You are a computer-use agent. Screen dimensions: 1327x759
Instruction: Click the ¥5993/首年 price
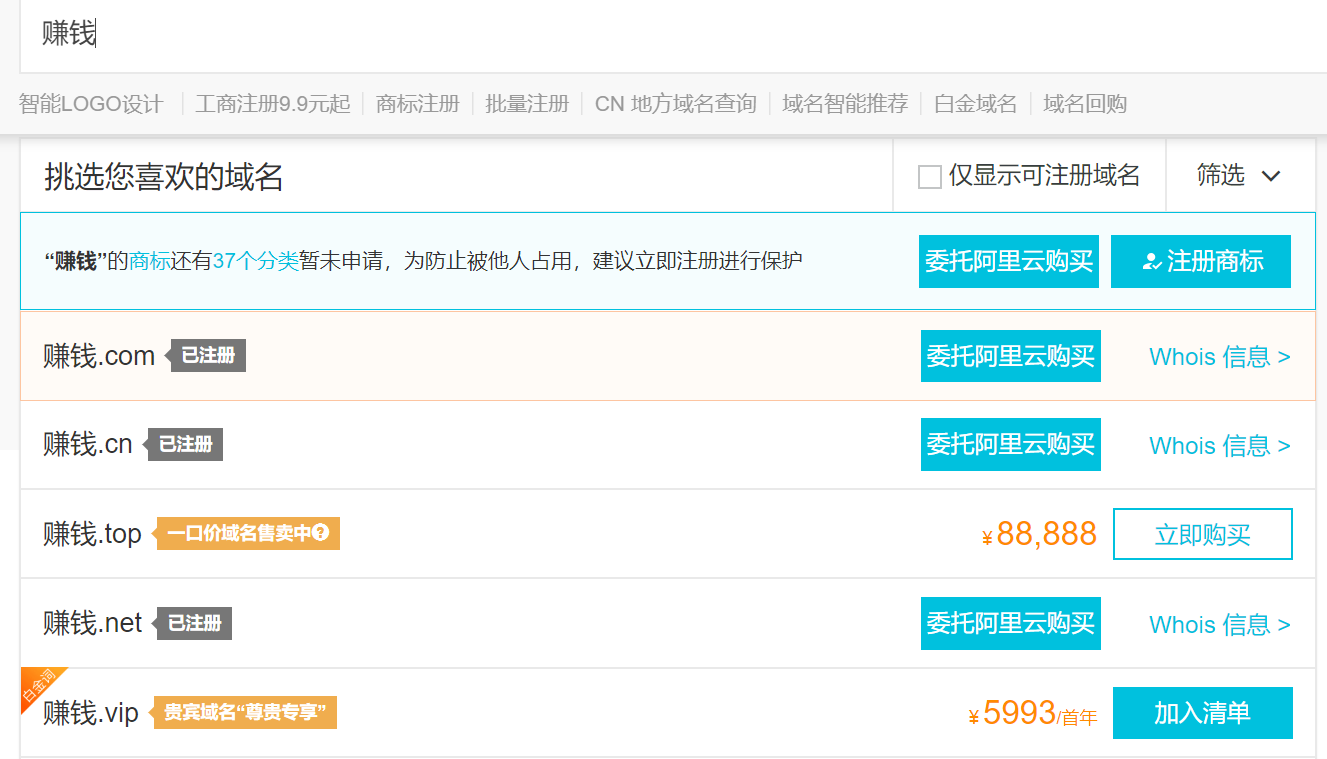click(x=1033, y=714)
